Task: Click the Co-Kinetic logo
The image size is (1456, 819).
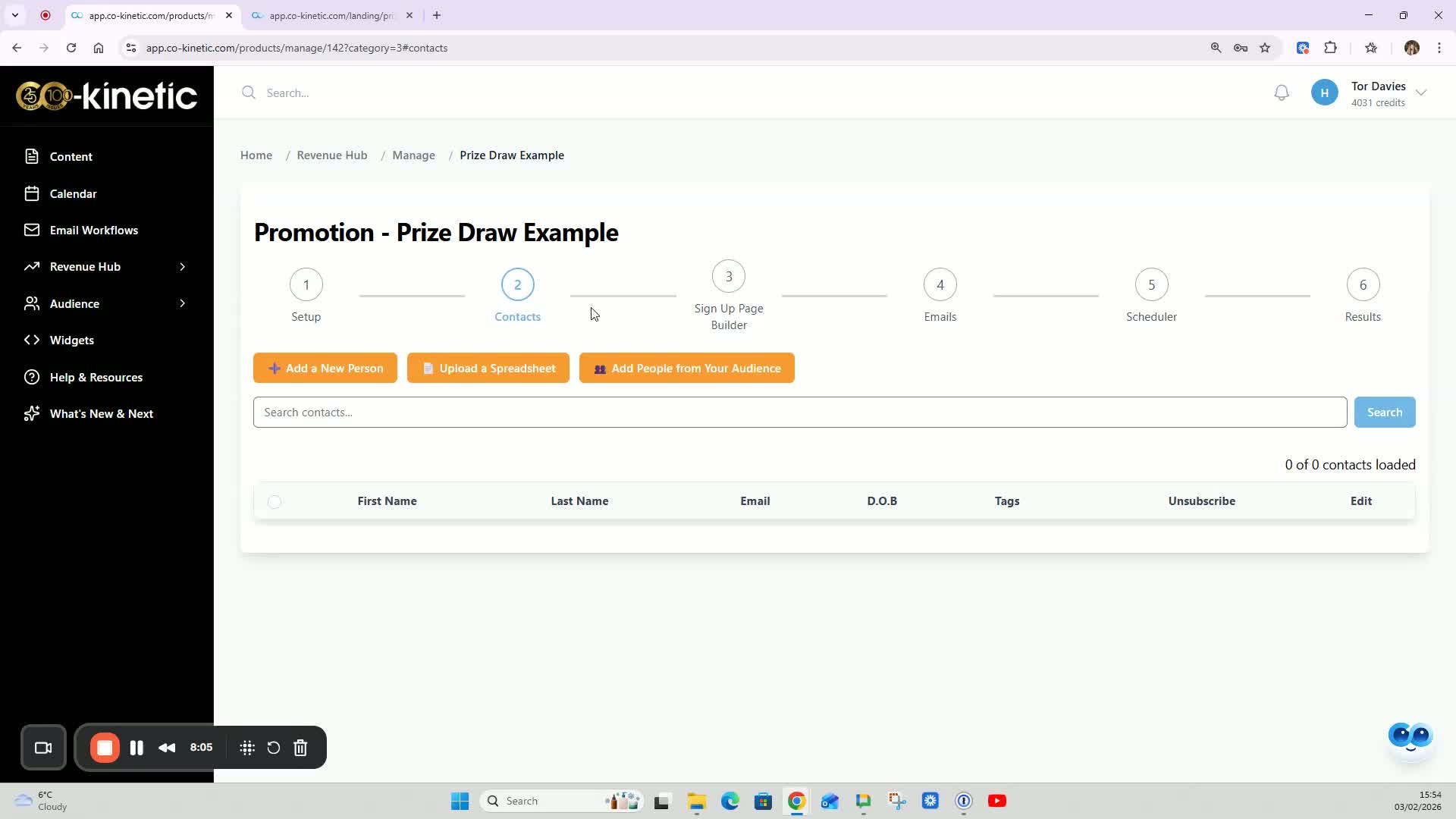Action: 107,96
